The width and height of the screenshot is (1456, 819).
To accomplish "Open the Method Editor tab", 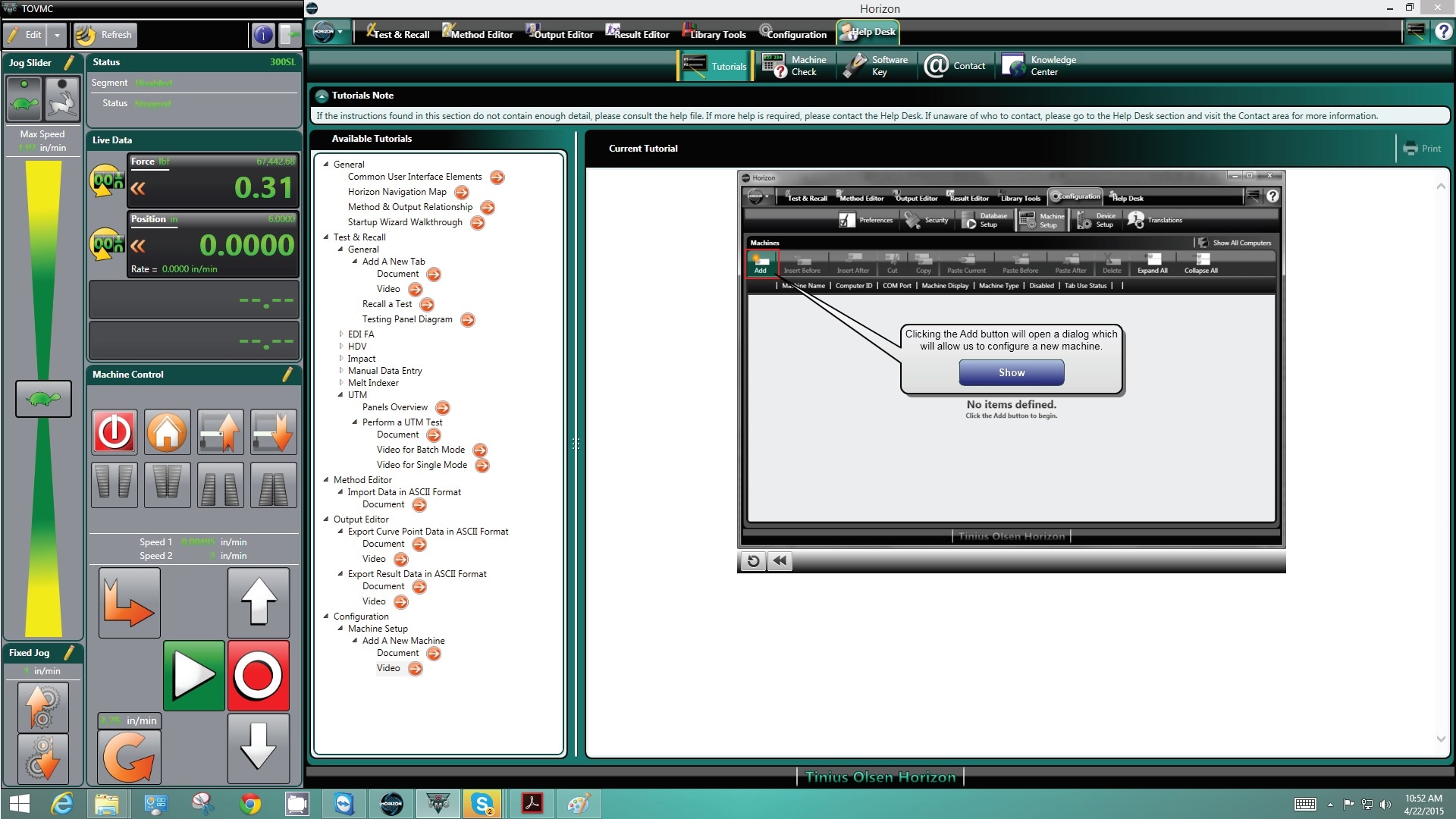I will [x=478, y=33].
